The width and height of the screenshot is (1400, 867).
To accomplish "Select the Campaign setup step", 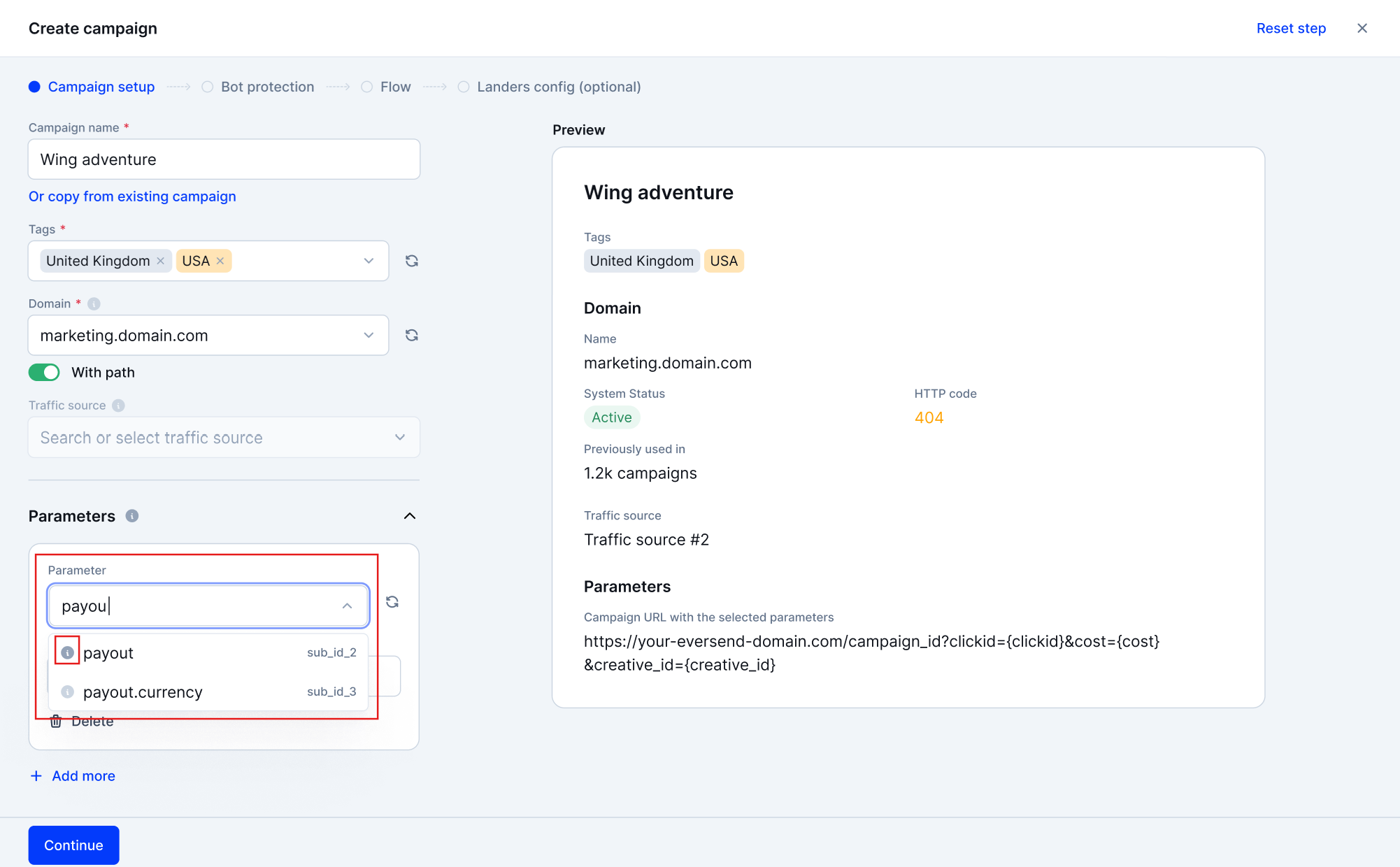I will (x=92, y=87).
